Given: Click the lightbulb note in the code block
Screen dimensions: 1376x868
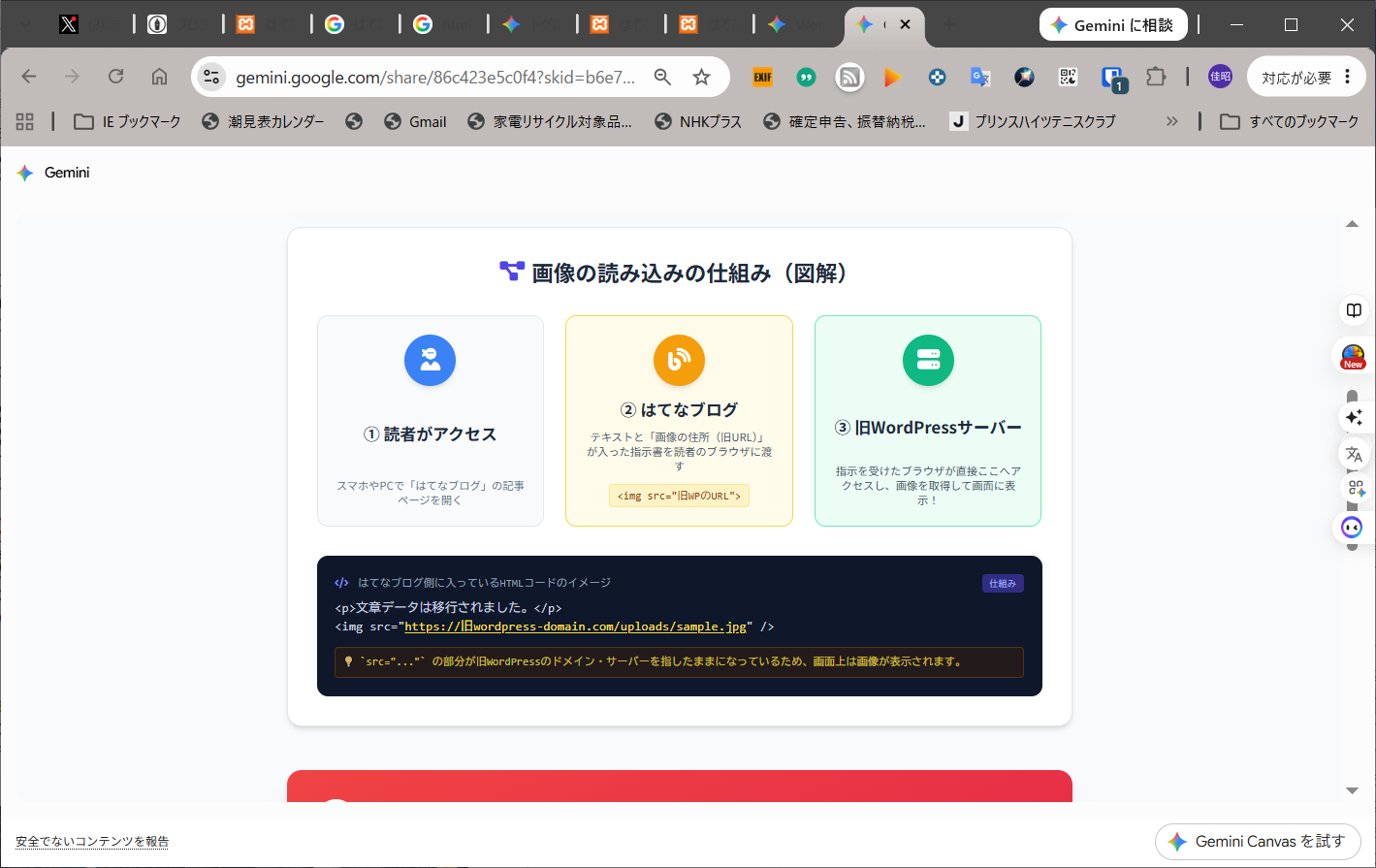Looking at the screenshot, I should (x=679, y=661).
